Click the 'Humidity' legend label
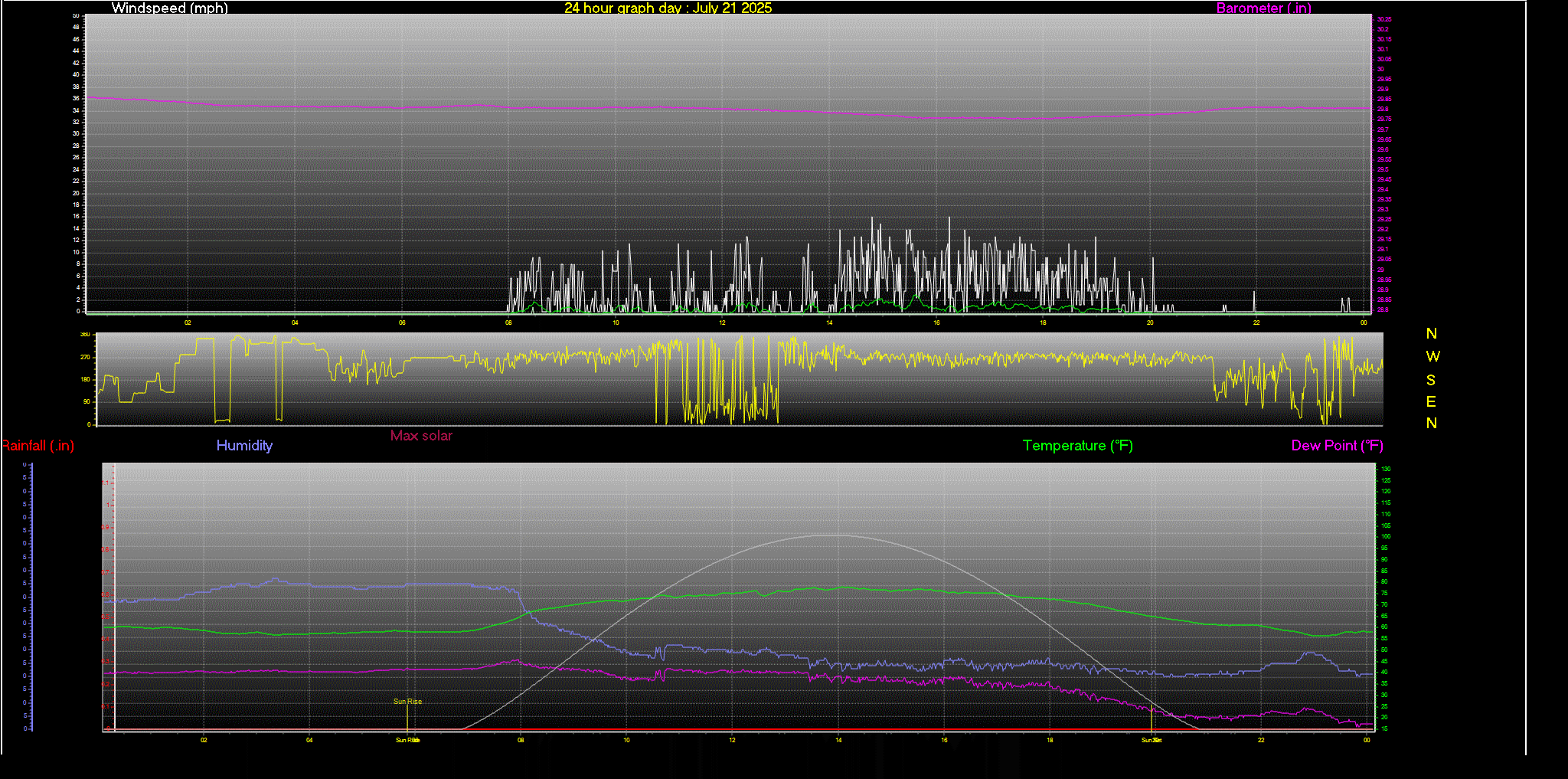Image resolution: width=1568 pixels, height=779 pixels. tap(244, 445)
